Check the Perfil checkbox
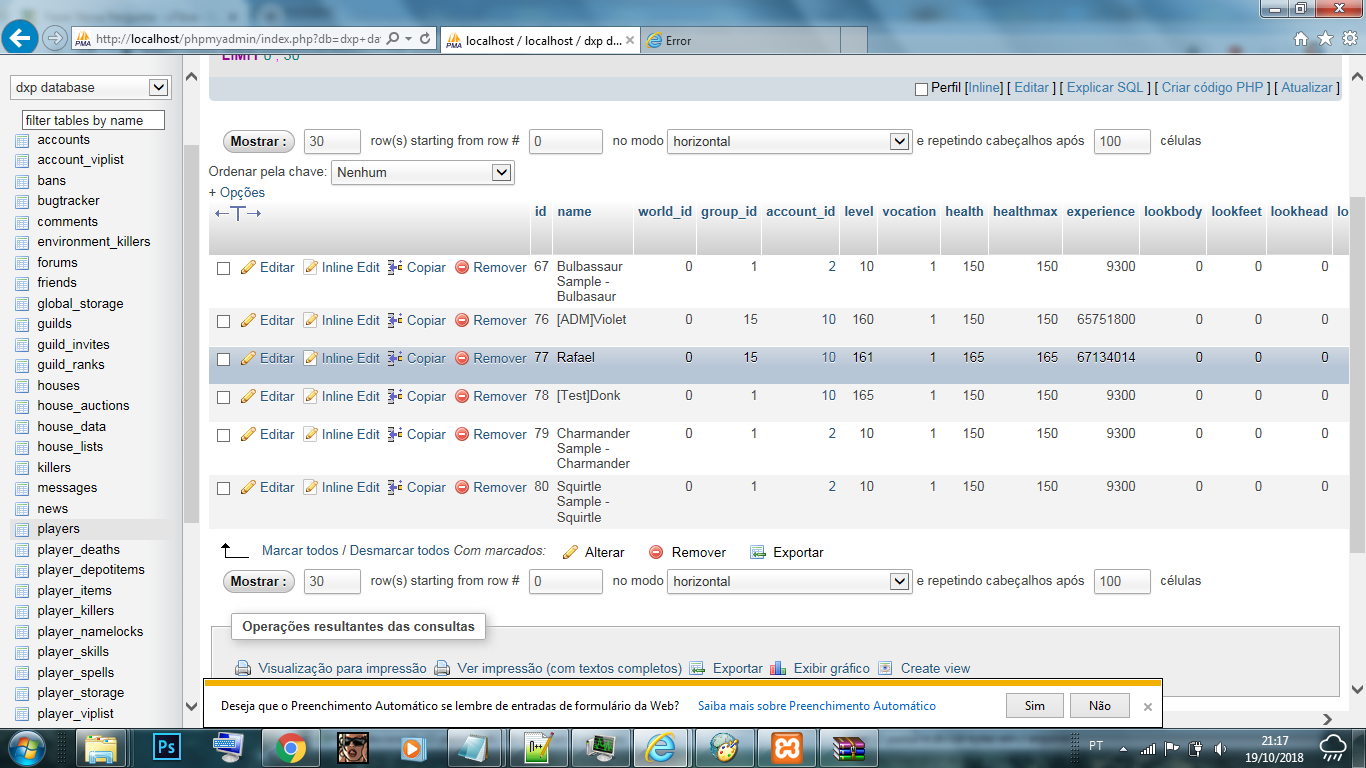This screenshot has height=768, width=1366. tap(921, 88)
